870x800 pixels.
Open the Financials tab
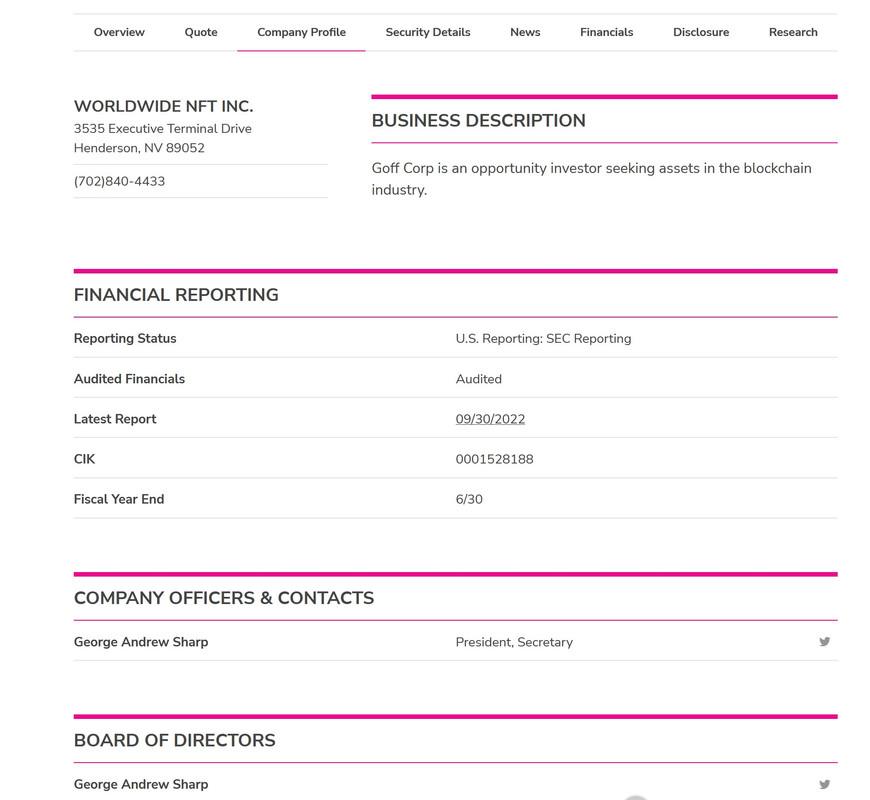(606, 32)
